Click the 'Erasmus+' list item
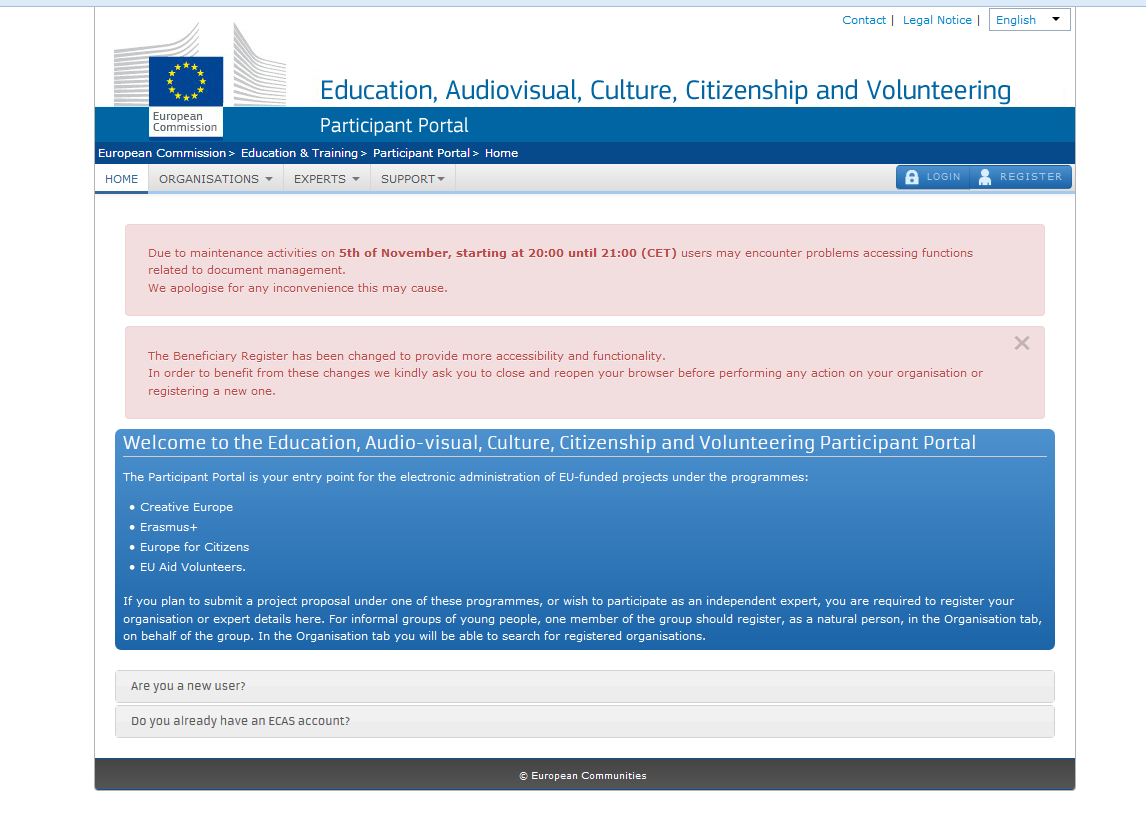The height and width of the screenshot is (823, 1146). click(x=169, y=527)
